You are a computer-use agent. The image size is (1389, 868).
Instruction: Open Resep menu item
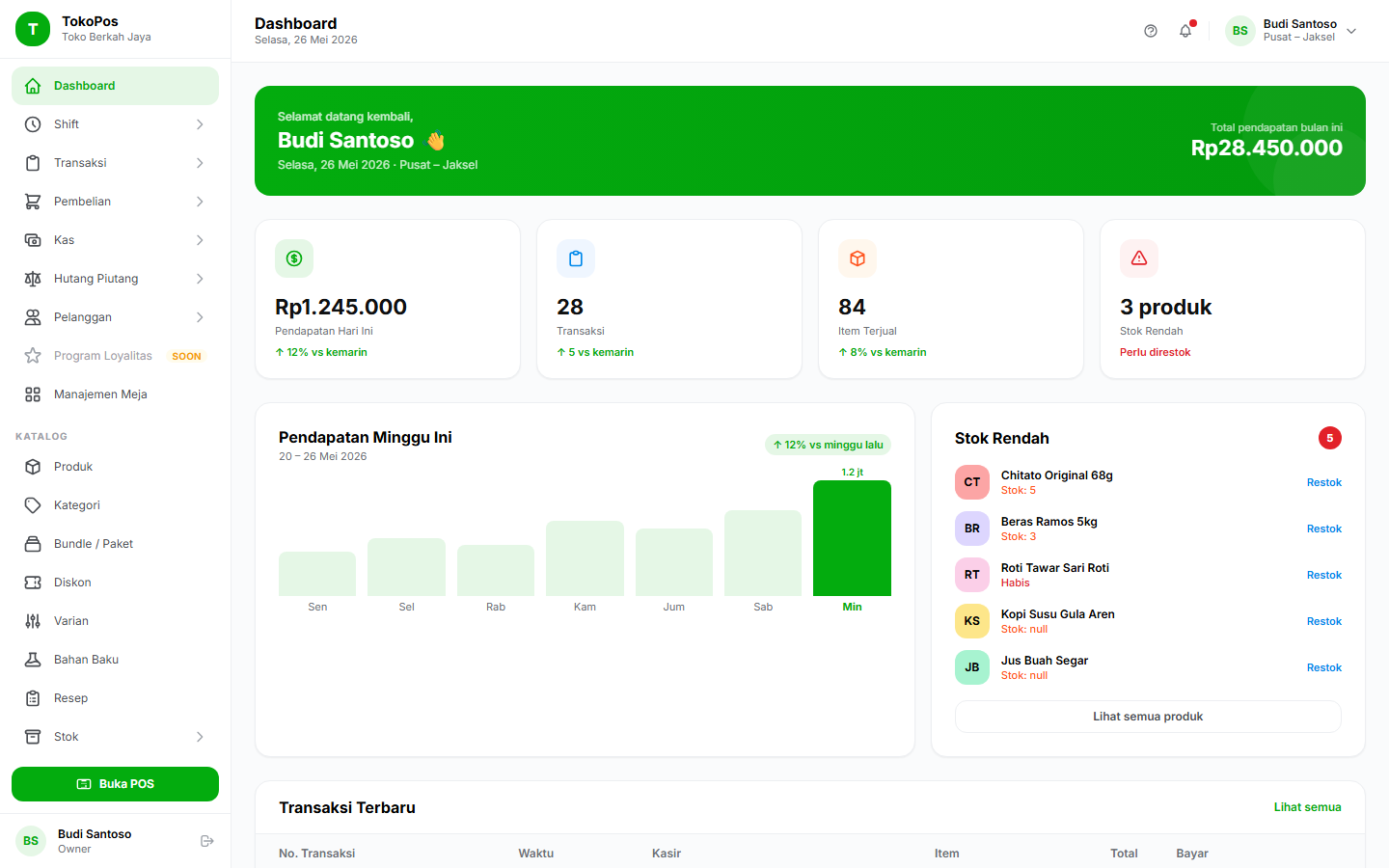[115, 698]
